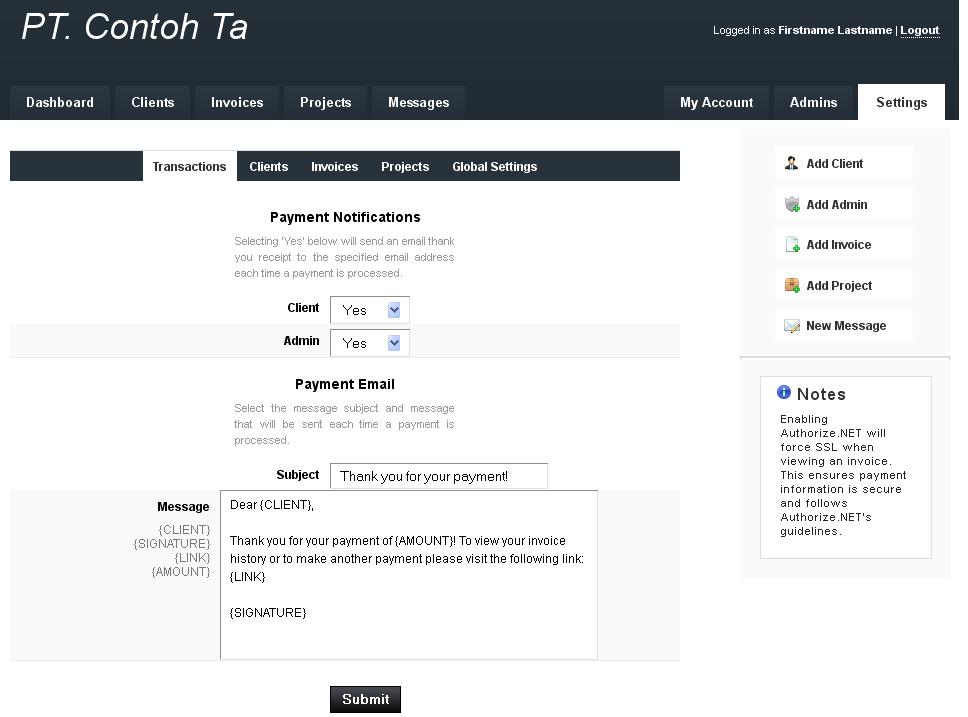Click the Logout link
This screenshot has height=717, width=968.
[919, 30]
